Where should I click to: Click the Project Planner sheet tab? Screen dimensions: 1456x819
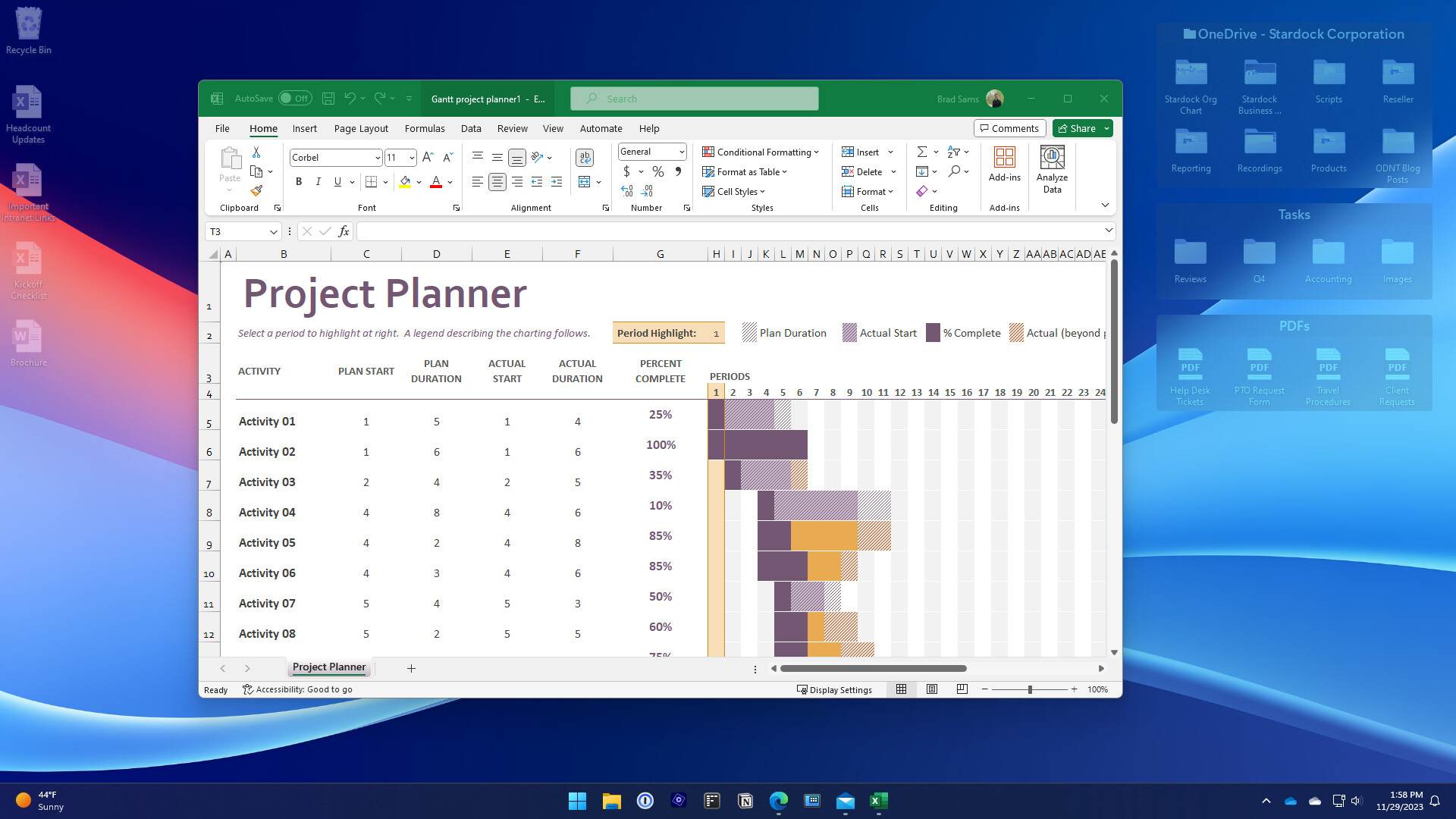pos(328,667)
